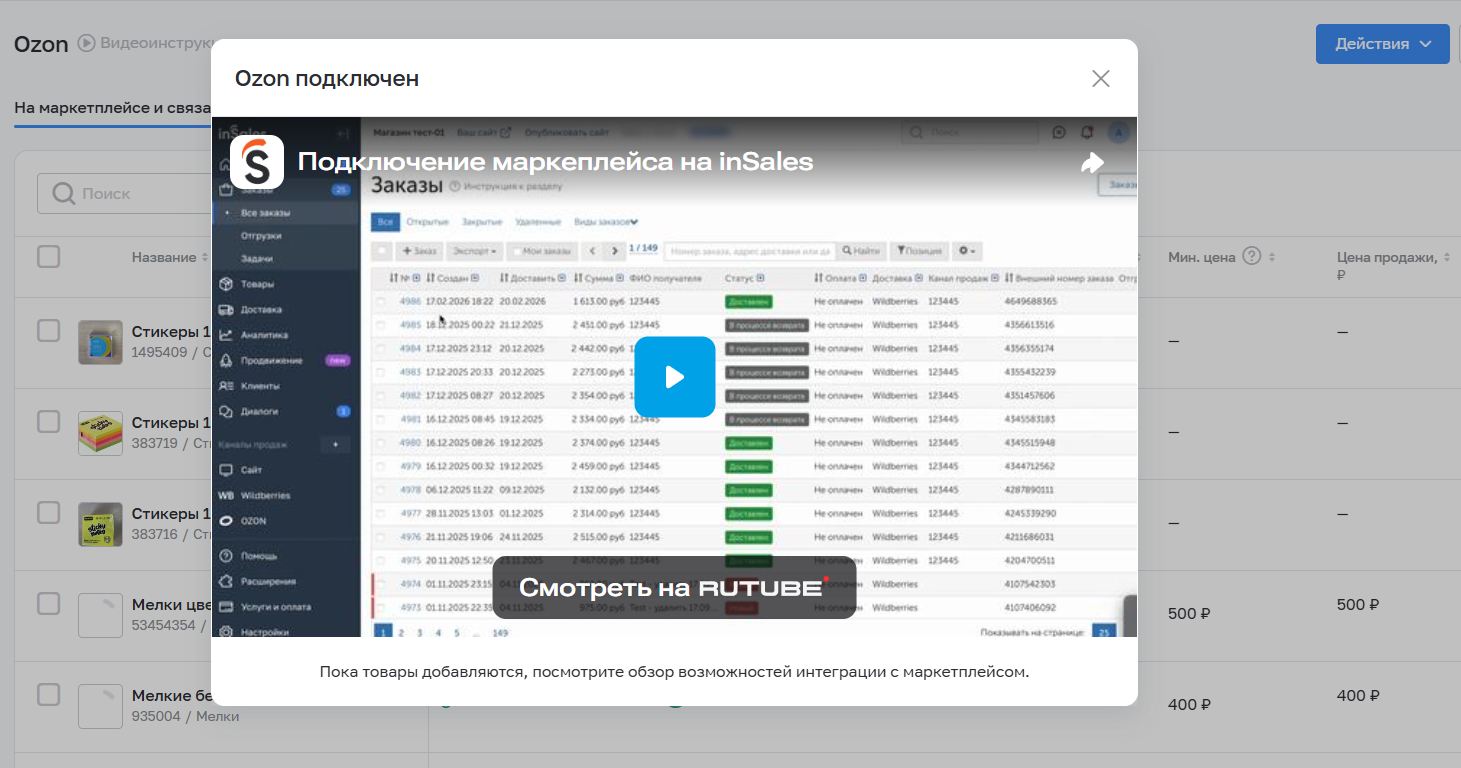Click the magnifier icon in the search field
Image resolution: width=1461 pixels, height=768 pixels.
click(63, 193)
